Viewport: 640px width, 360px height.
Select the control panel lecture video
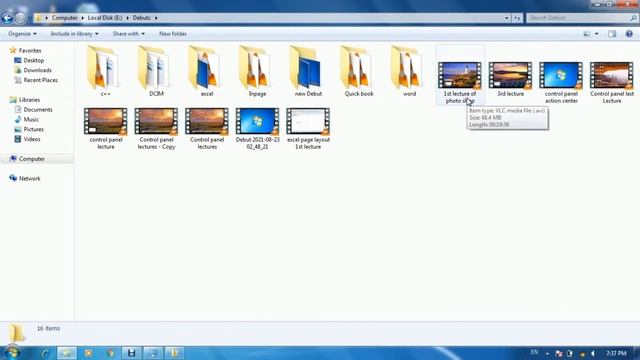coord(105,128)
